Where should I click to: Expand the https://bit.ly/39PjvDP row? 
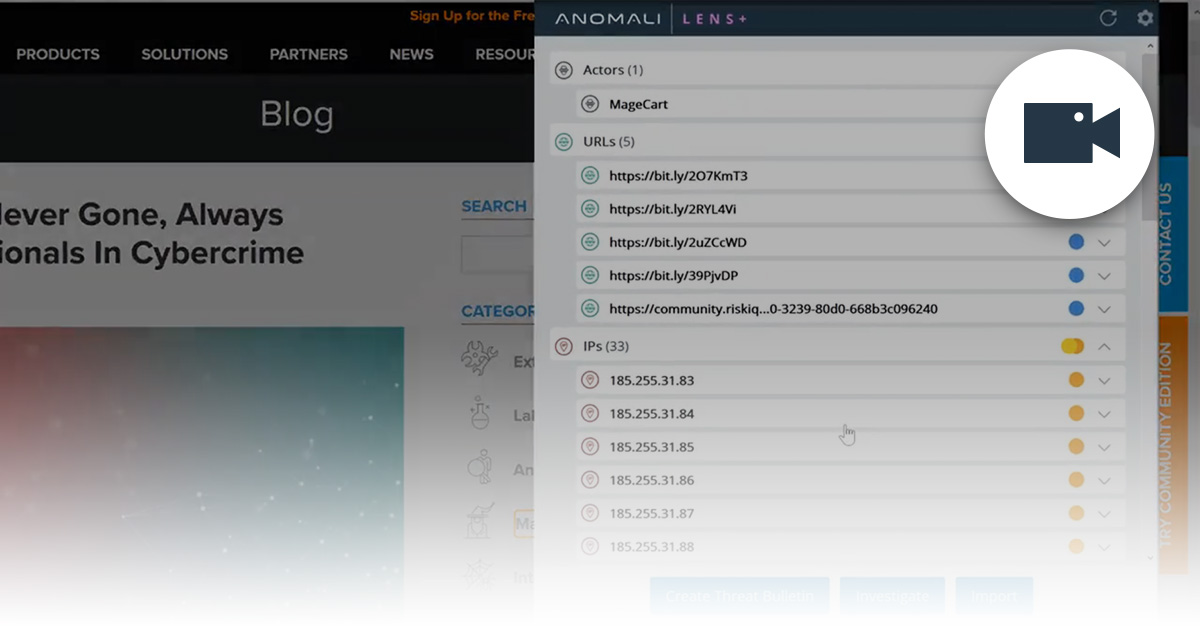(1105, 275)
